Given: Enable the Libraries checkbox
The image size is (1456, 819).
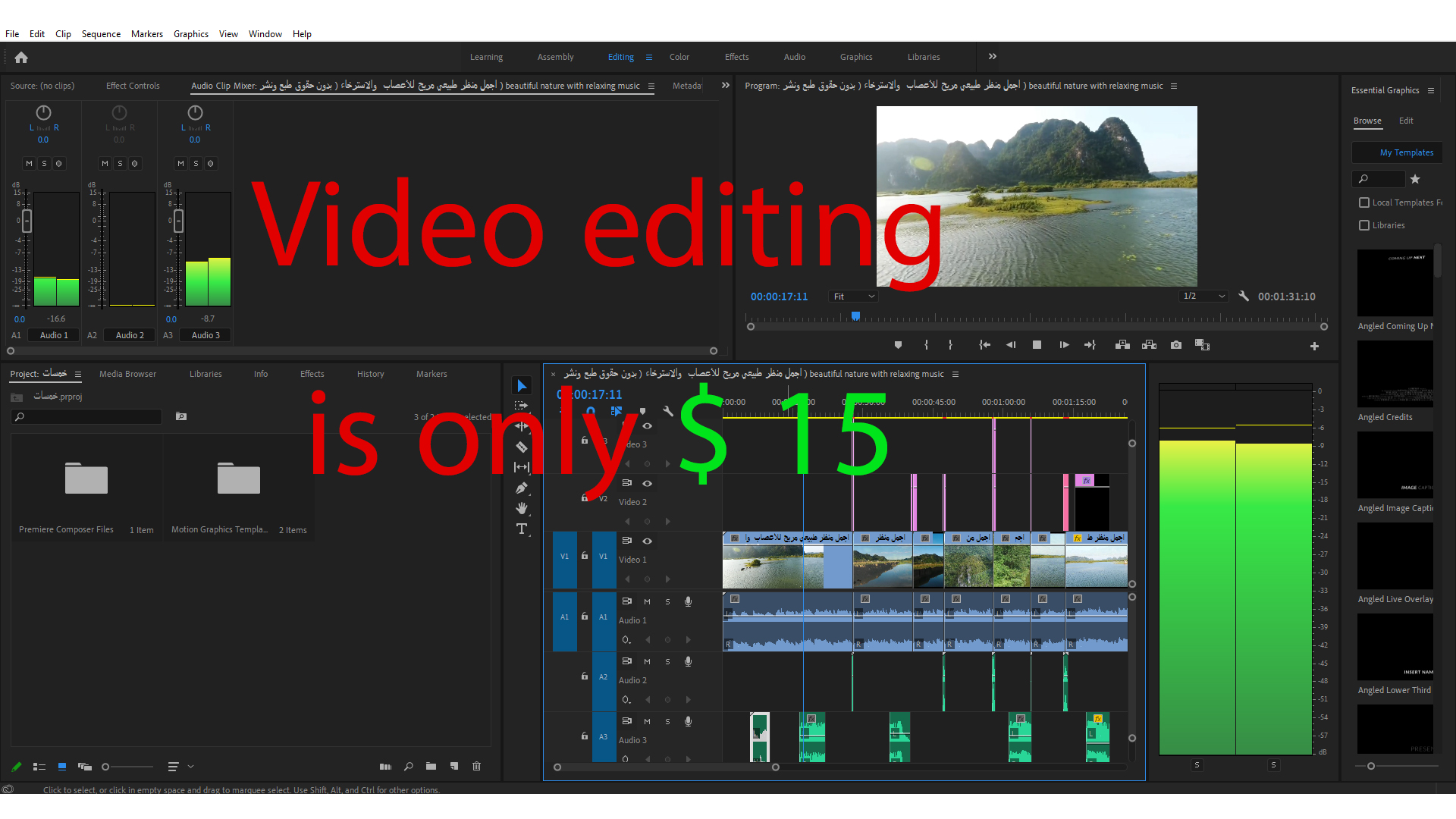Looking at the screenshot, I should point(1364,225).
